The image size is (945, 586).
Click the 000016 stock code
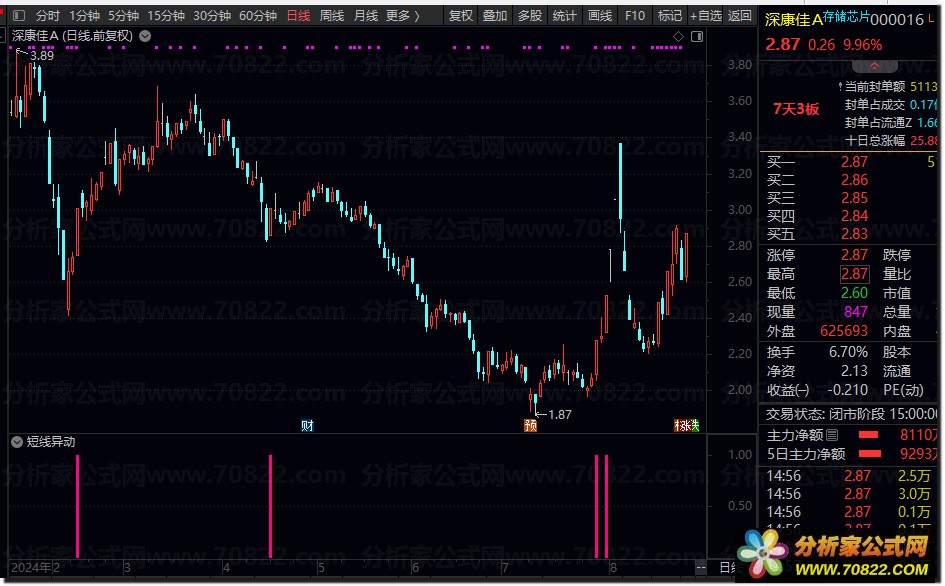(x=897, y=20)
